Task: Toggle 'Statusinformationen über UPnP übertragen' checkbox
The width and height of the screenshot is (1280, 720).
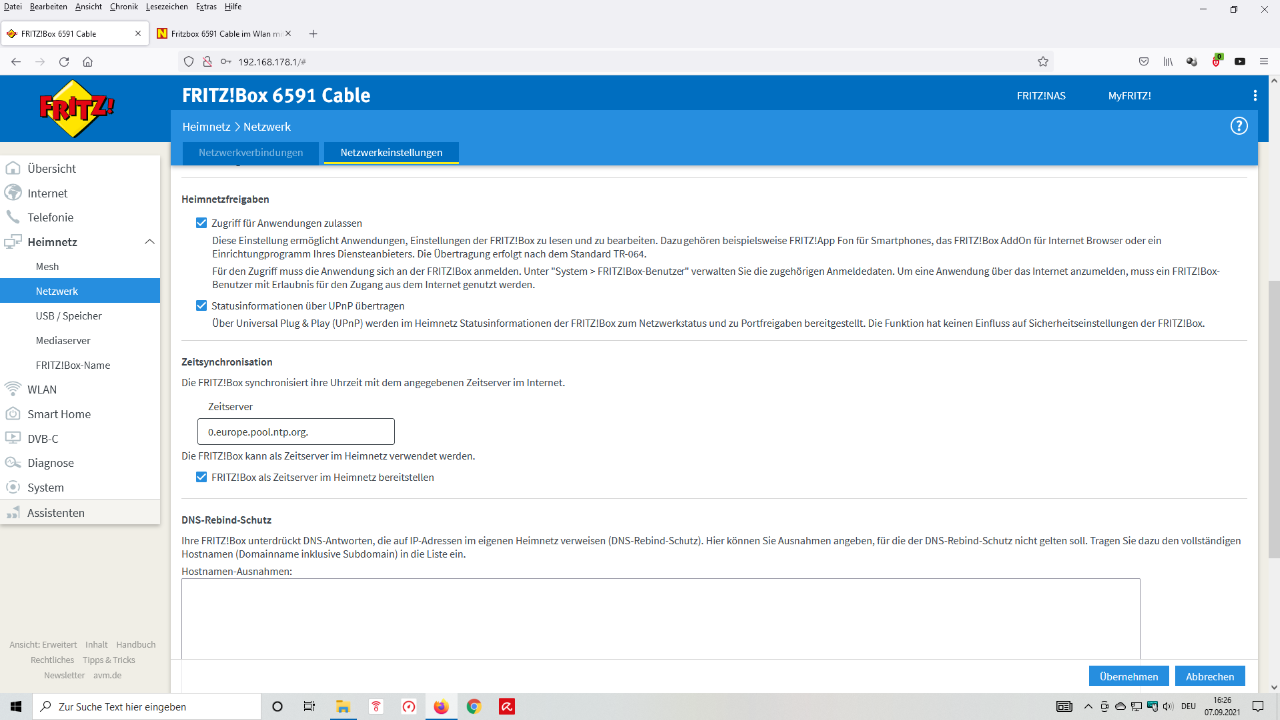Action: (x=202, y=305)
